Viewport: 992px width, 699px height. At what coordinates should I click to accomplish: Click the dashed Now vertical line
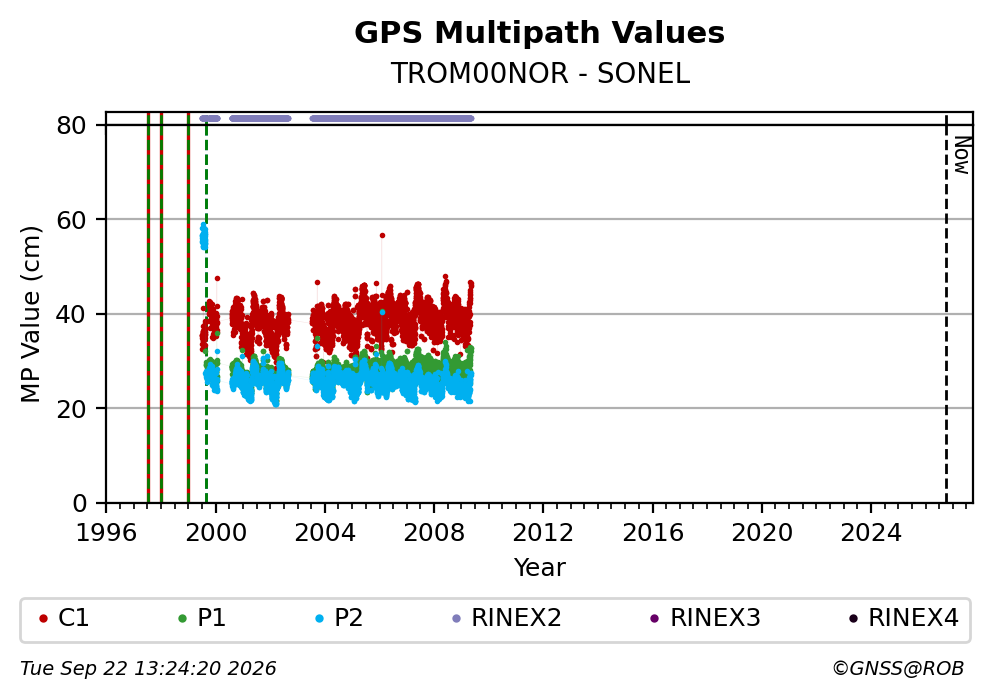click(x=946, y=309)
